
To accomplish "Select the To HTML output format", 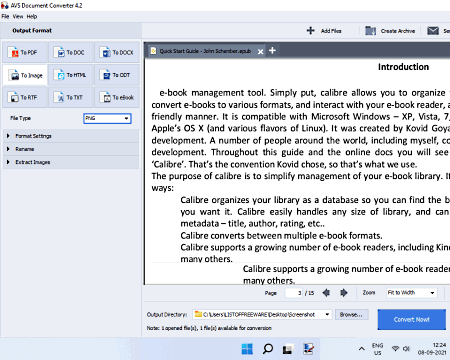I will pyautogui.click(x=71, y=75).
